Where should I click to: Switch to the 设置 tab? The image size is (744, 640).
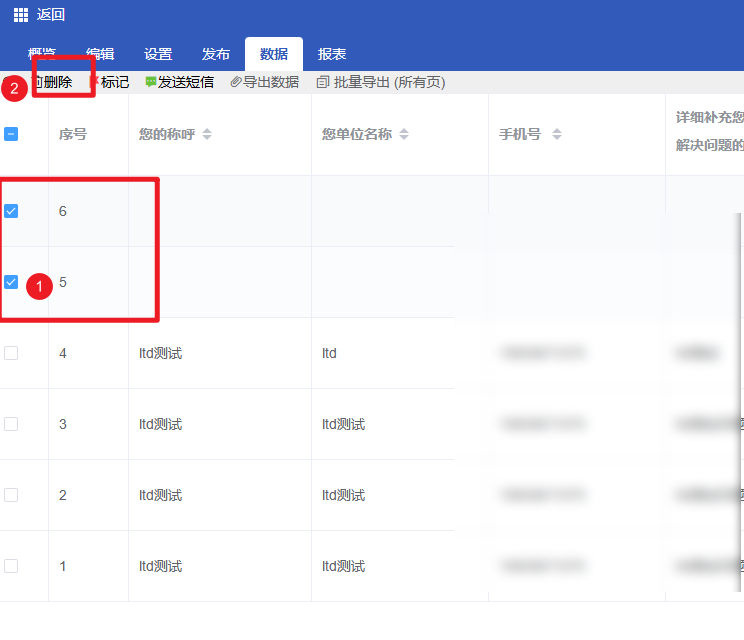158,54
